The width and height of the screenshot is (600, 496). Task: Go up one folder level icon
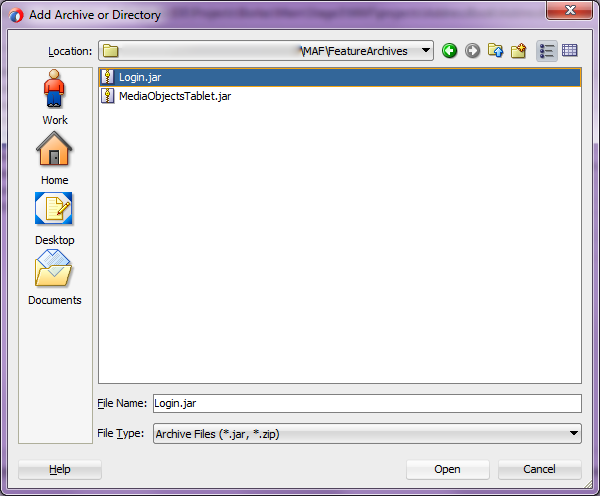click(496, 51)
